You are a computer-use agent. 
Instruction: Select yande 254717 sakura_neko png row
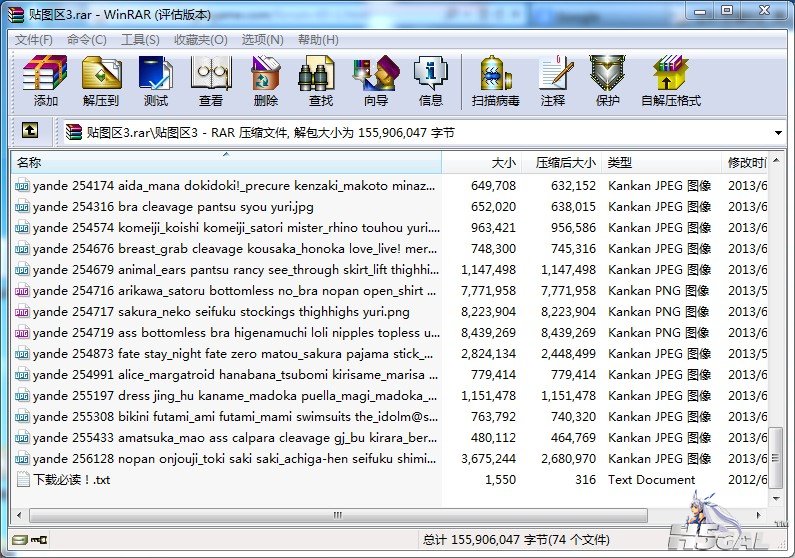pos(389,312)
